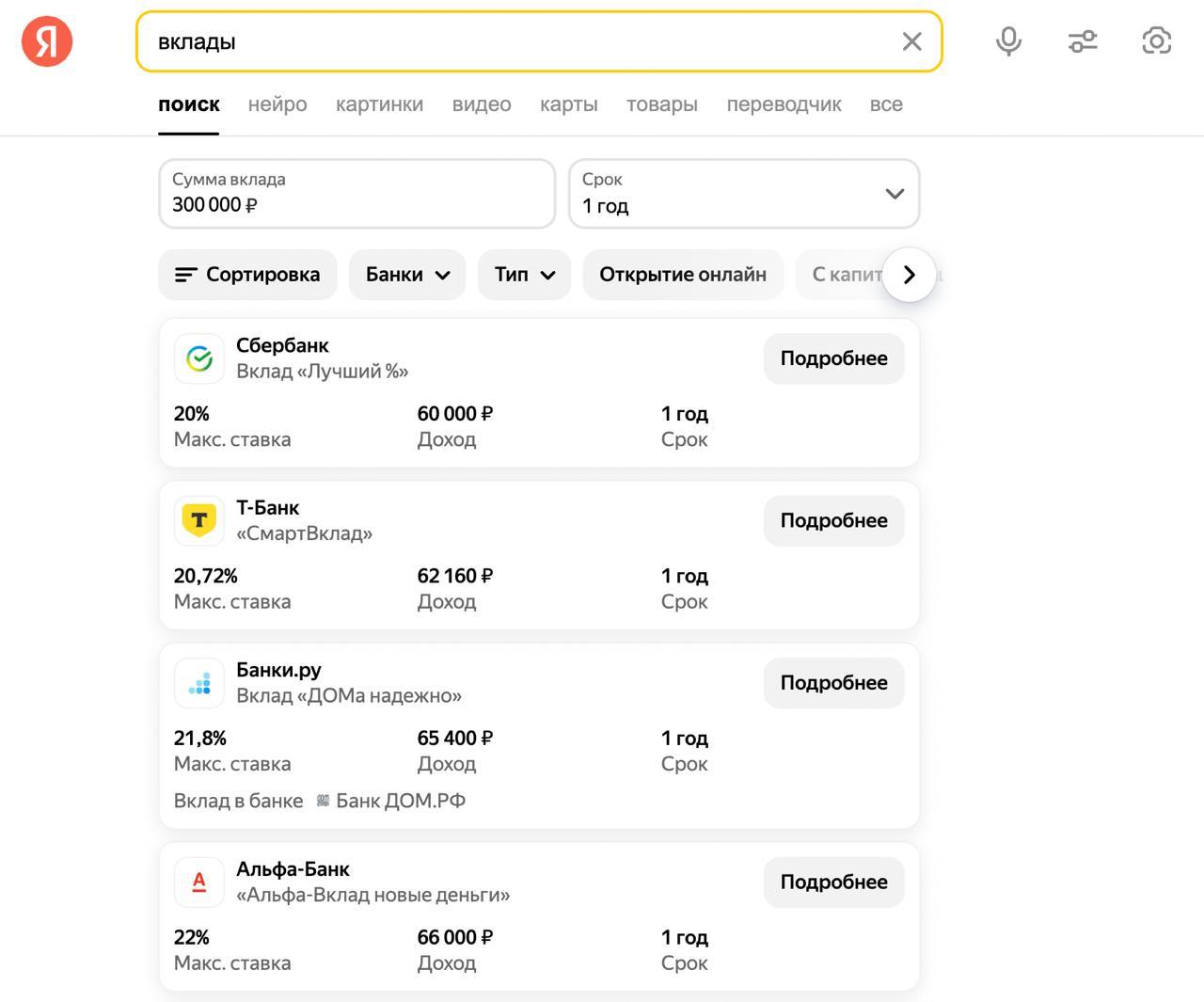The width and height of the screenshot is (1204, 1002).
Task: Open the Банк ДОМ.РФ link
Action: point(401,801)
